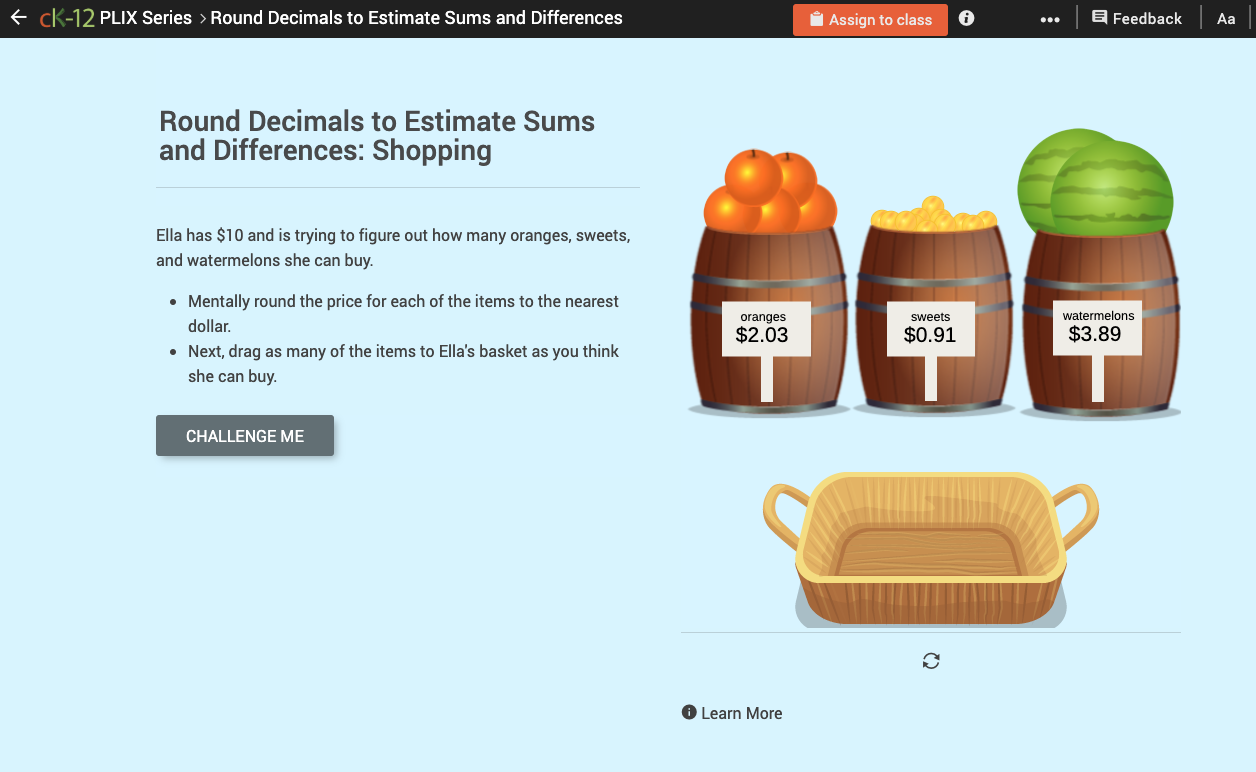The height and width of the screenshot is (772, 1256).
Task: Click the oranges price sign
Action: tap(765, 325)
